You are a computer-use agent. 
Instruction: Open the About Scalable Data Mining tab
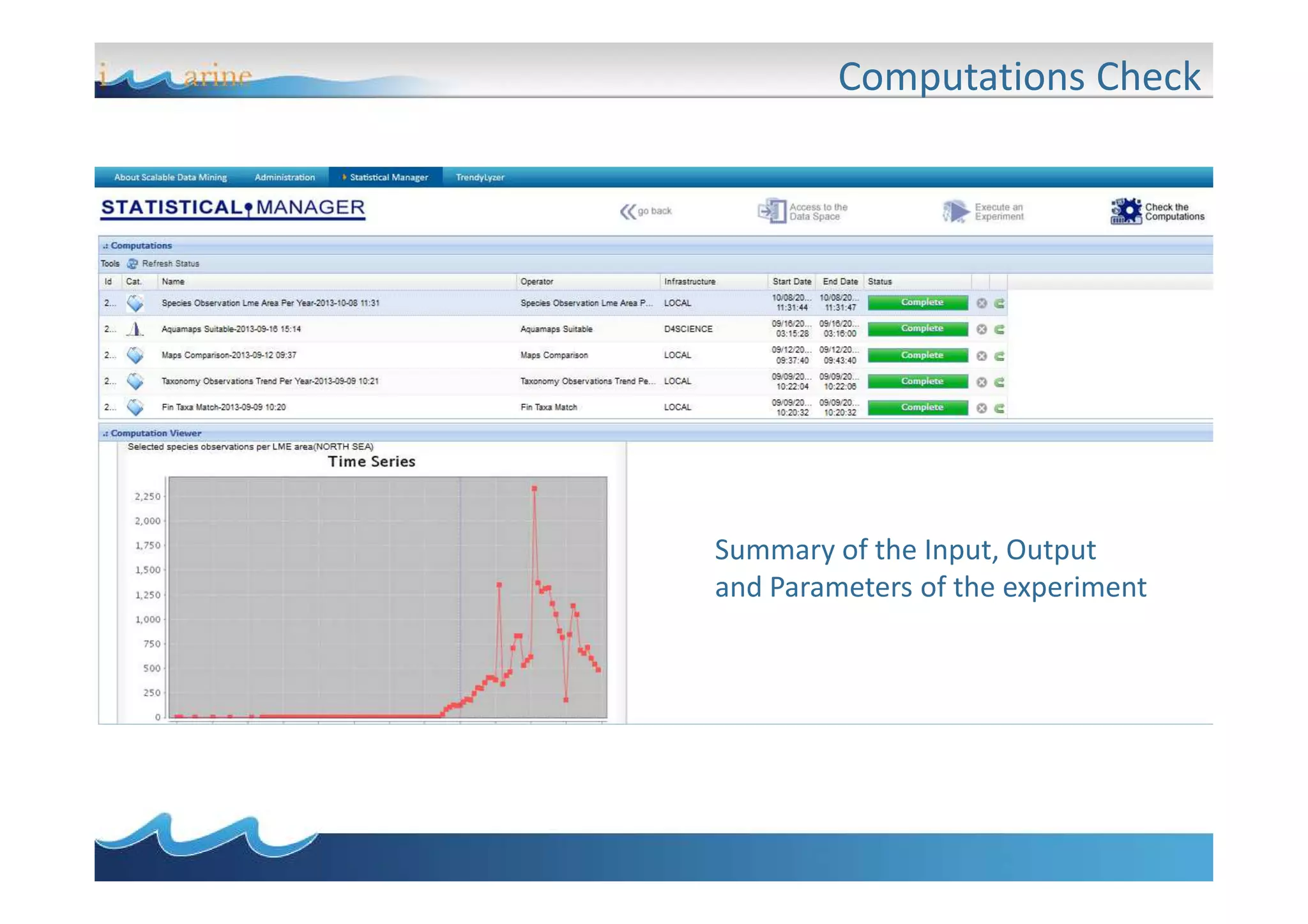click(x=171, y=178)
